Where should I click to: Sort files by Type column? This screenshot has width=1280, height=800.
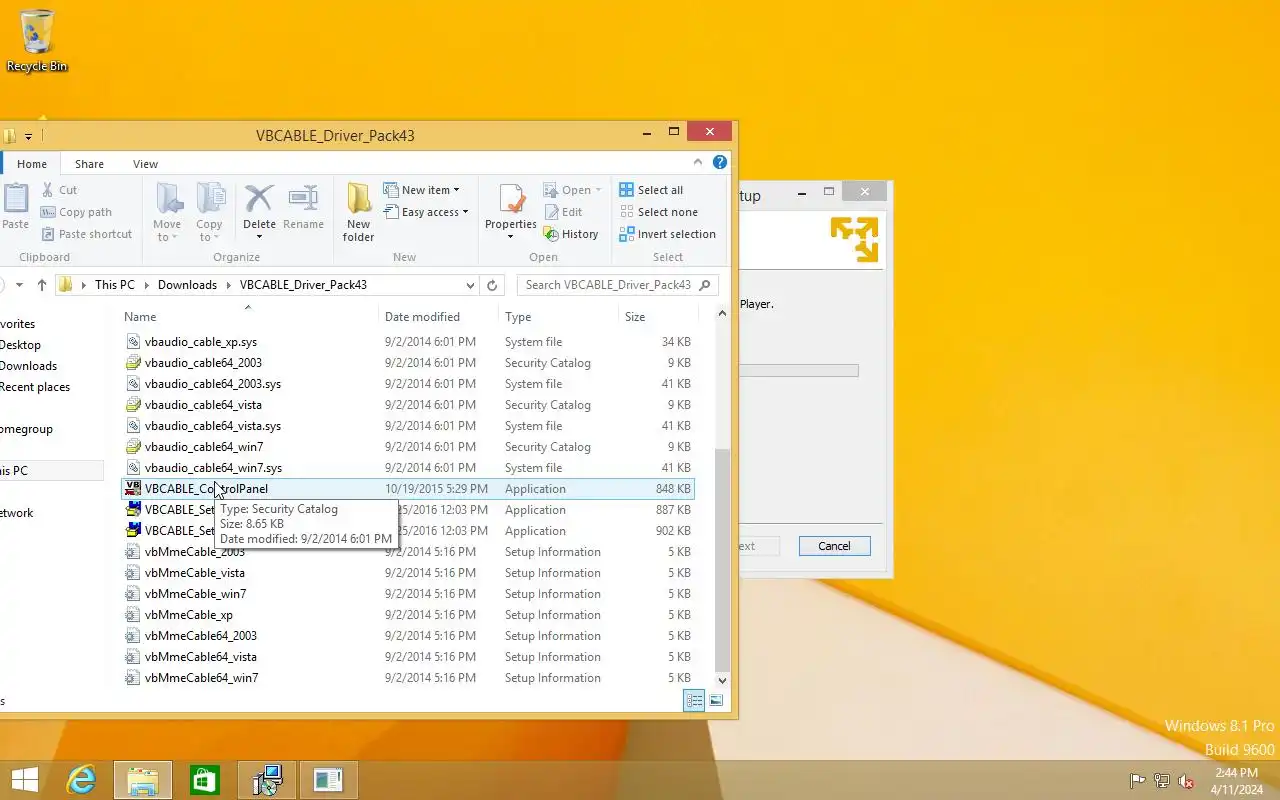(x=558, y=317)
